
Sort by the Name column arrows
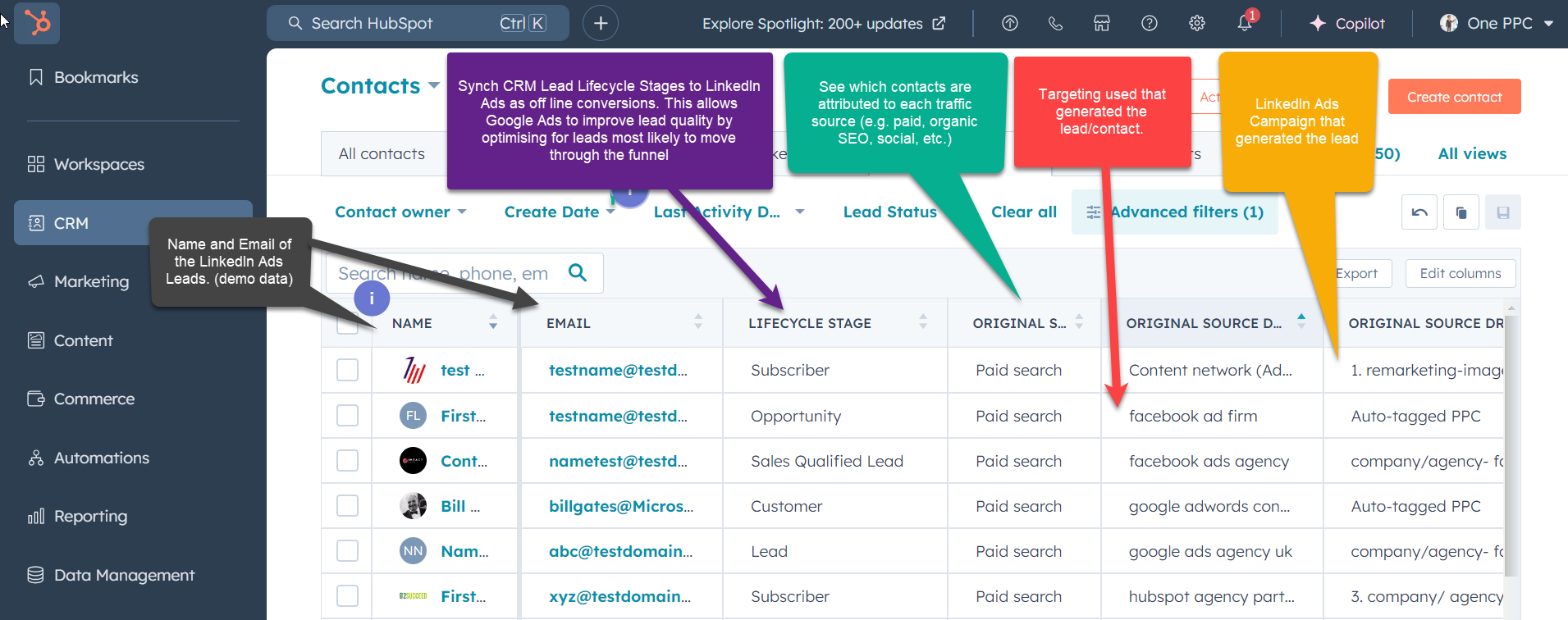[493, 321]
